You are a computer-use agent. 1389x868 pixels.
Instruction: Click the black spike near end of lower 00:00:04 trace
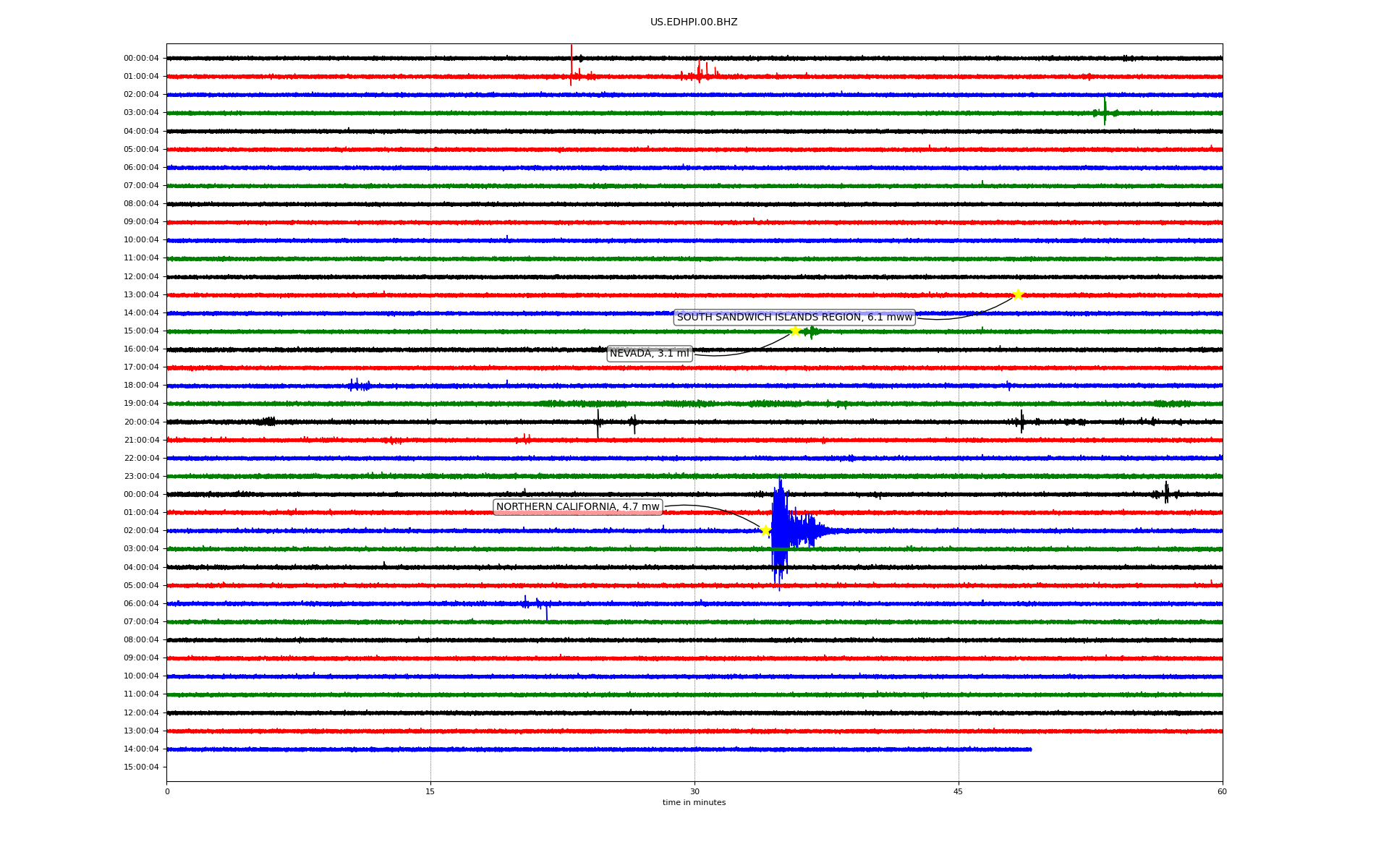[1165, 493]
